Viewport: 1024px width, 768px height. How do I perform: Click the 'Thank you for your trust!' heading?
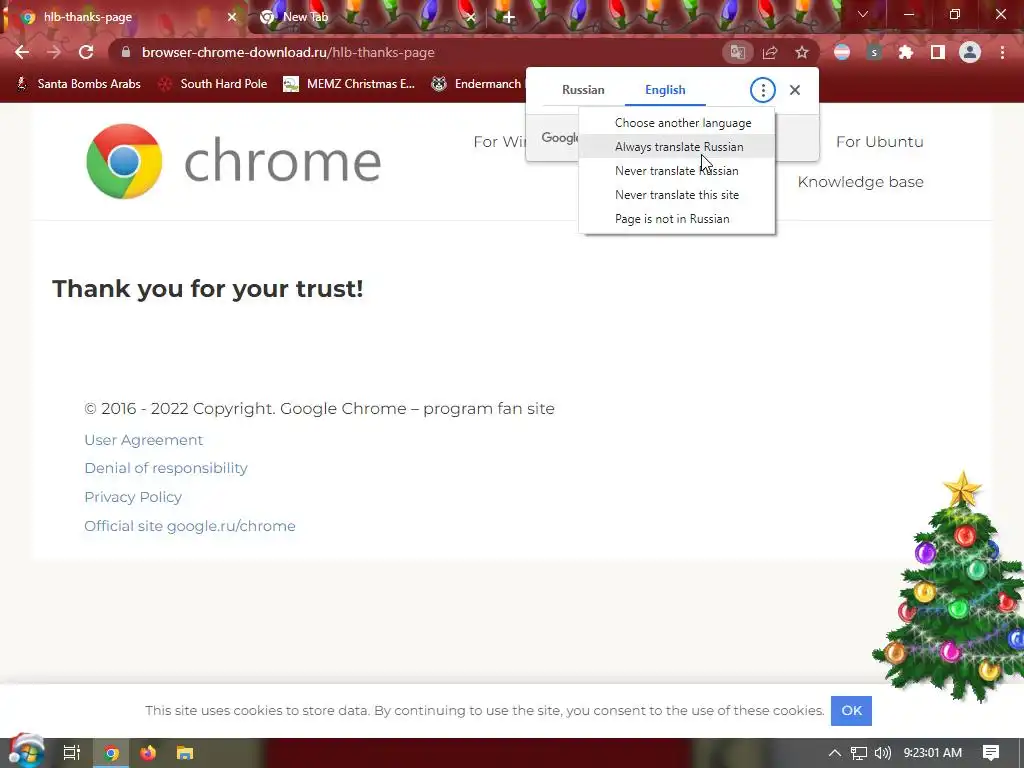[208, 289]
